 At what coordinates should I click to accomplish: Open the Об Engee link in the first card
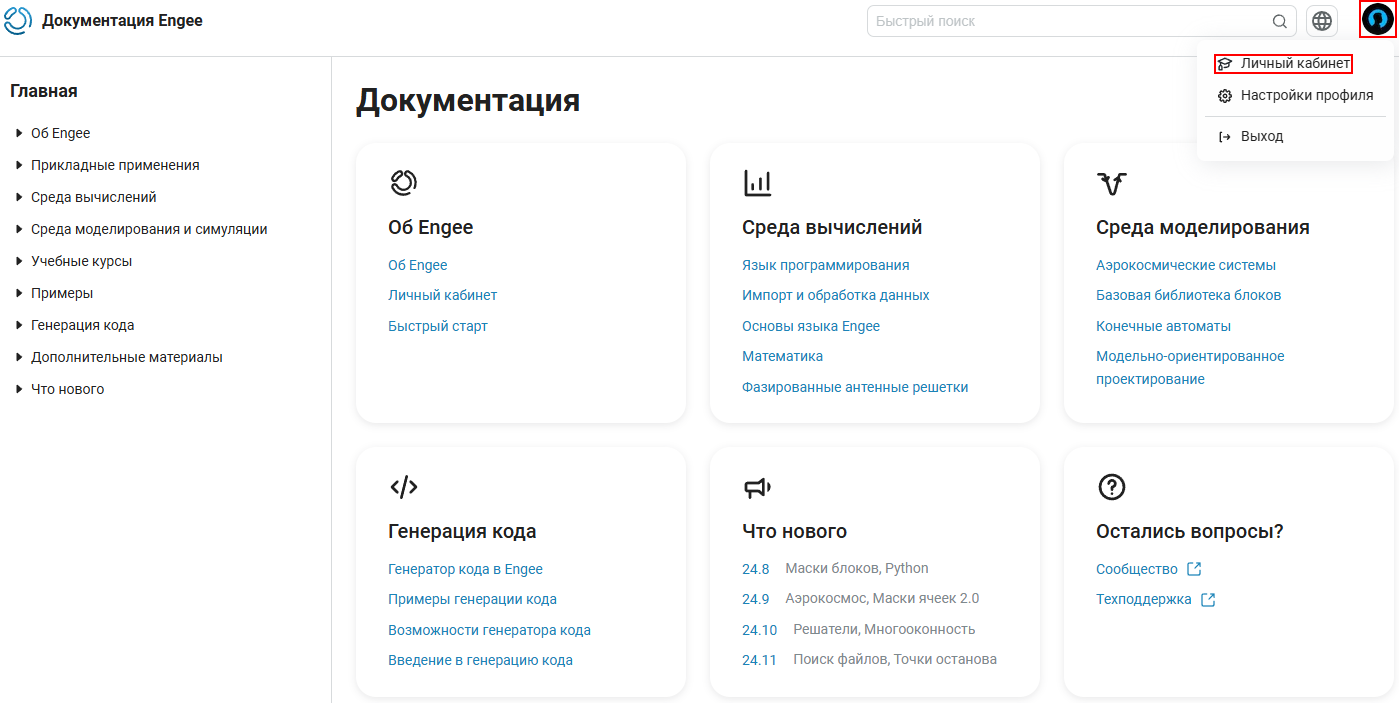418,265
